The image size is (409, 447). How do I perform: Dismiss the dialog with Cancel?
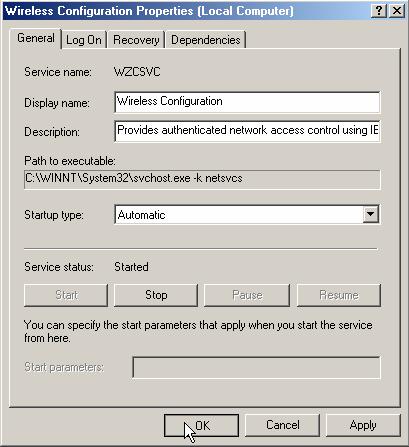282,425
